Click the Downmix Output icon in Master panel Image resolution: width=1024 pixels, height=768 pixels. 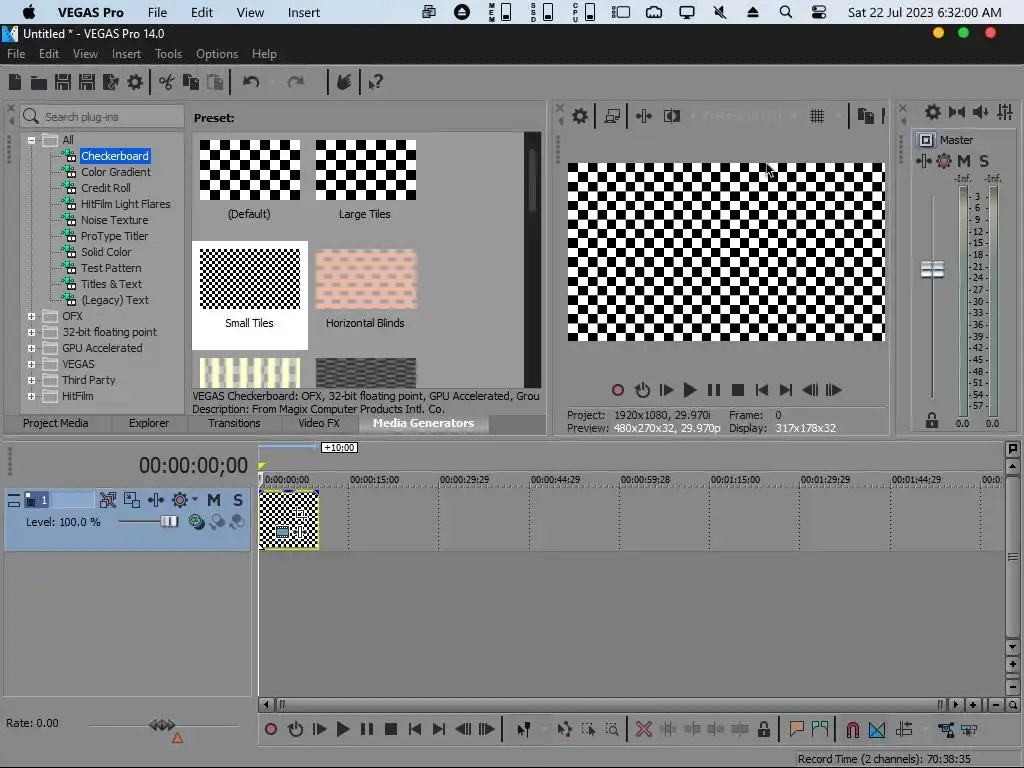click(x=957, y=112)
